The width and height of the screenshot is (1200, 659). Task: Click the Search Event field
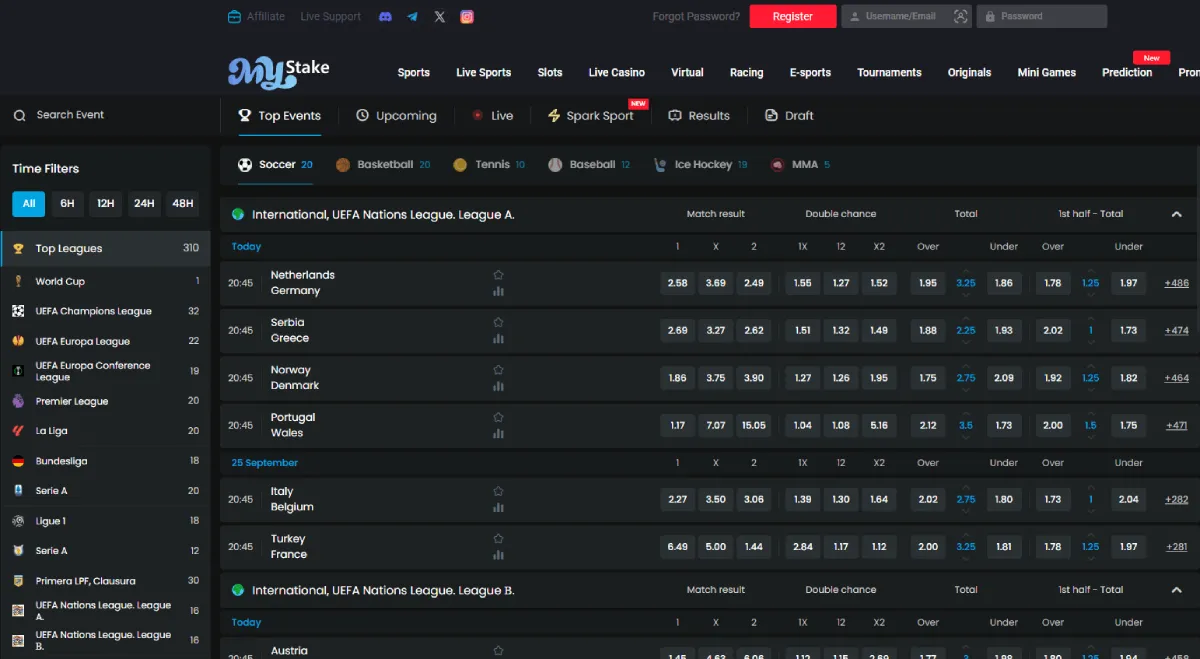(105, 115)
